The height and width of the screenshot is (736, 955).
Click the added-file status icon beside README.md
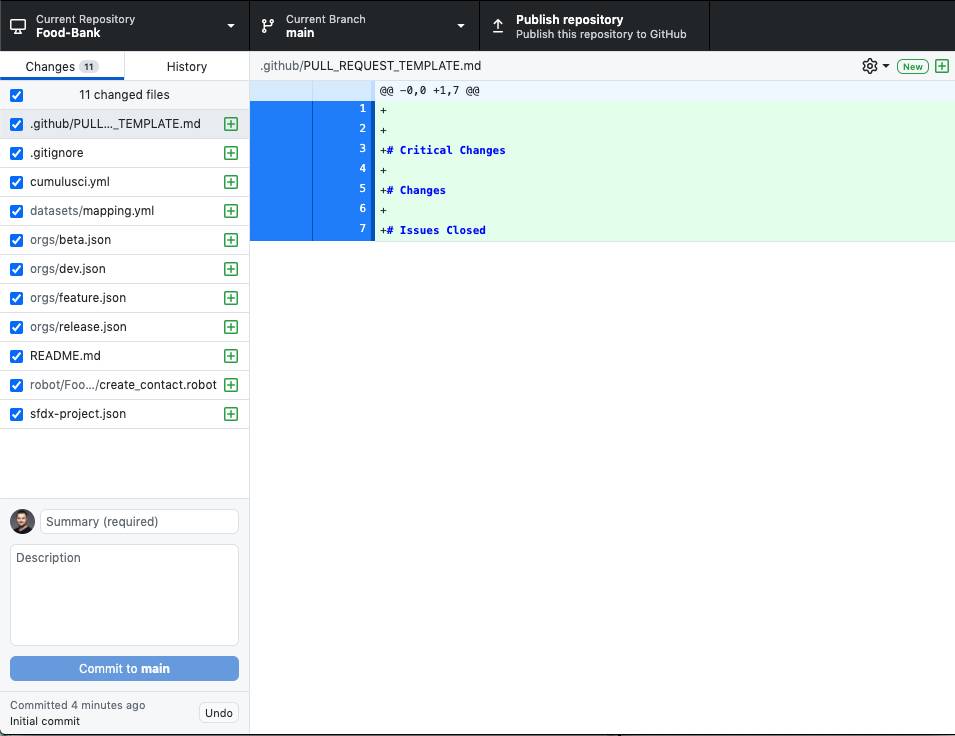(230, 356)
